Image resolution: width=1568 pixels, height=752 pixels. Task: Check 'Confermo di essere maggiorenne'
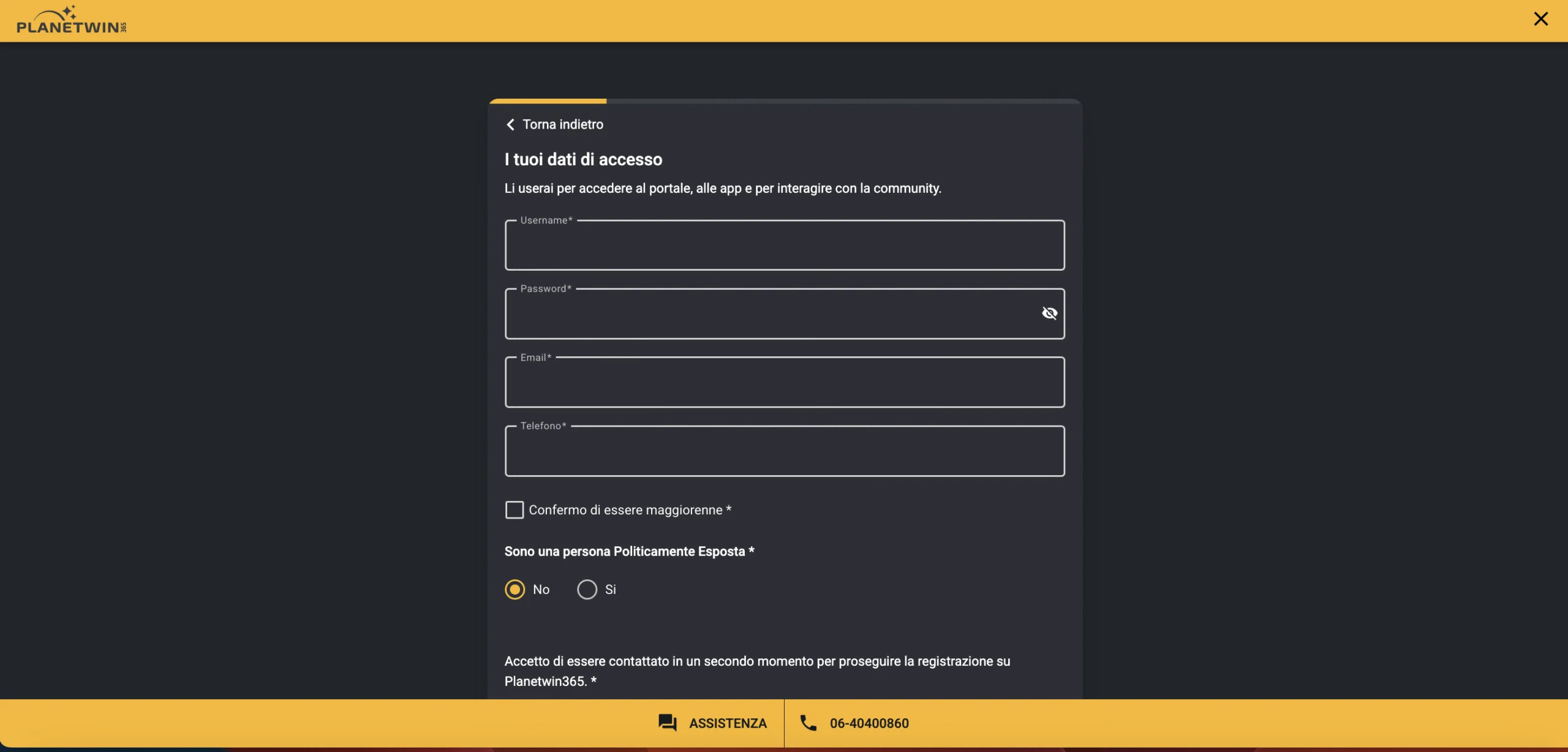coord(514,509)
